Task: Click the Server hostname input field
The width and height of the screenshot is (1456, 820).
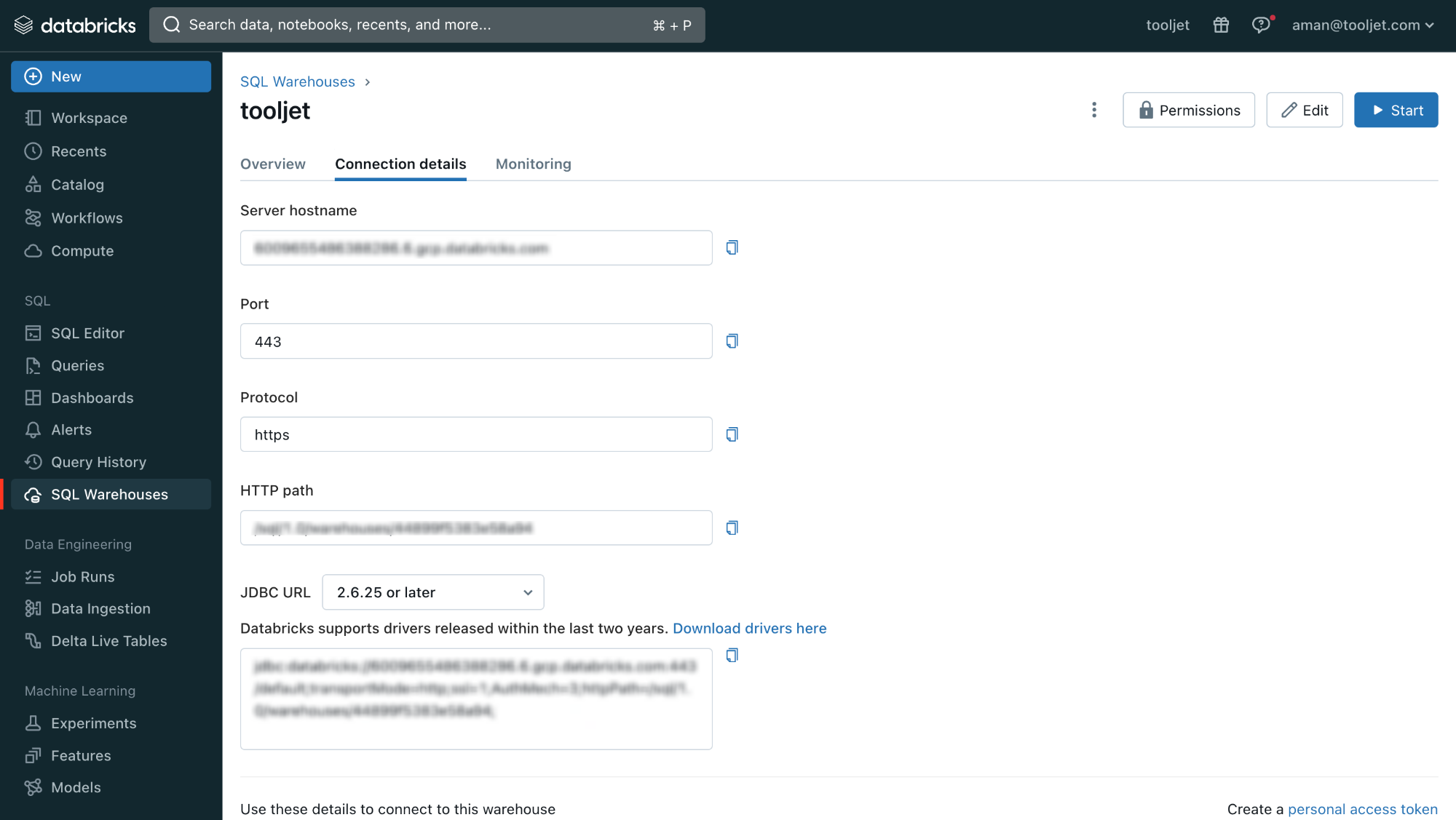Action: coord(476,247)
